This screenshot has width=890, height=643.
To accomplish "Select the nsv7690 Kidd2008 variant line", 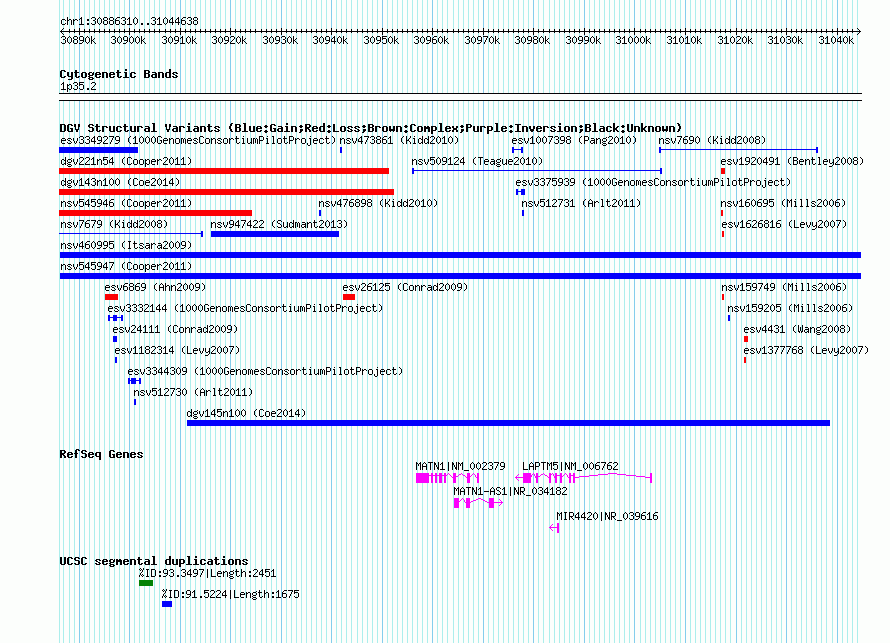I will [738, 150].
